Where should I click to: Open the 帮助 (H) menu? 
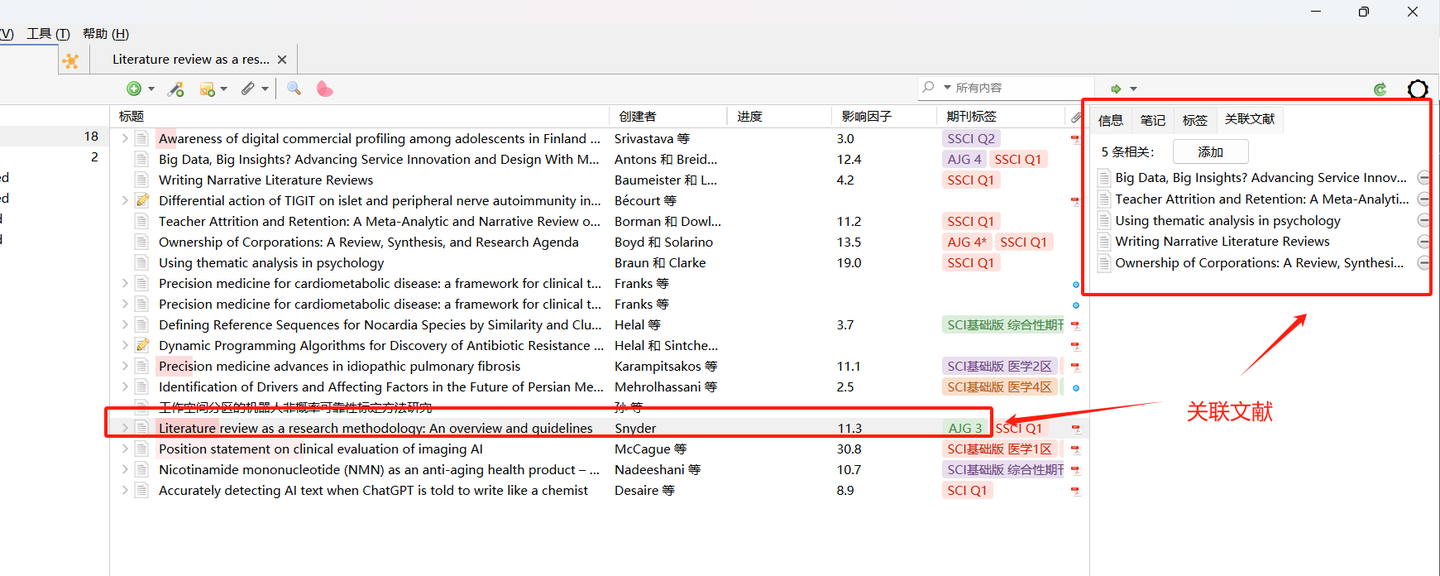pyautogui.click(x=106, y=34)
